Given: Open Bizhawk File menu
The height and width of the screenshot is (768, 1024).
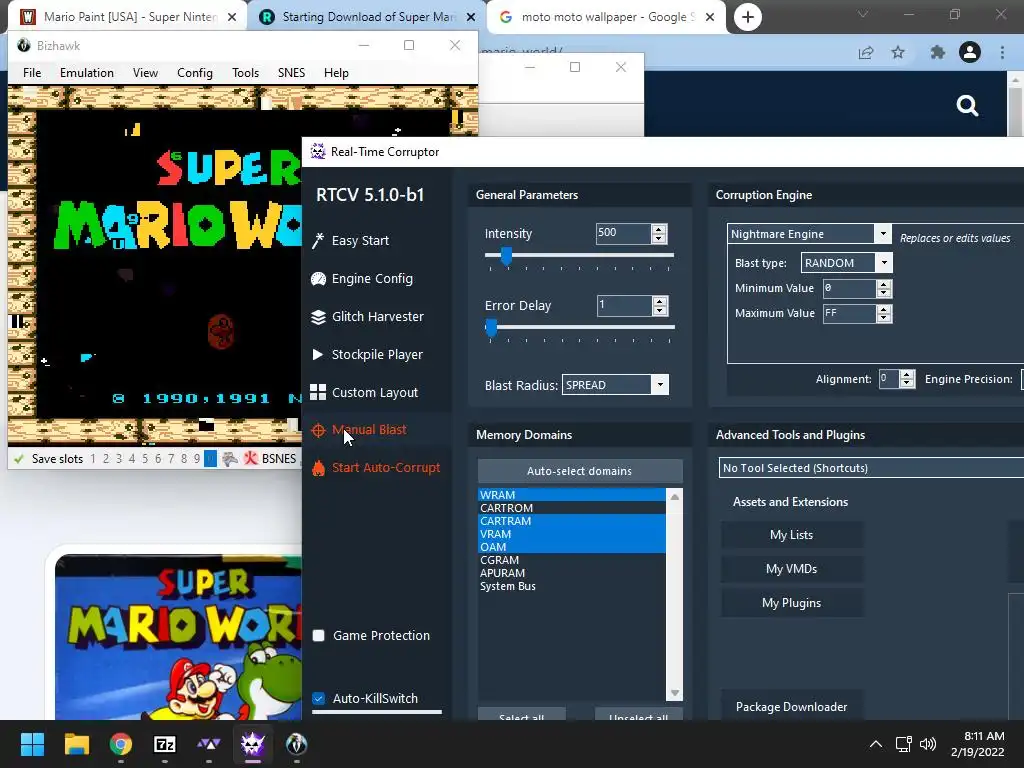Looking at the screenshot, I should point(32,72).
